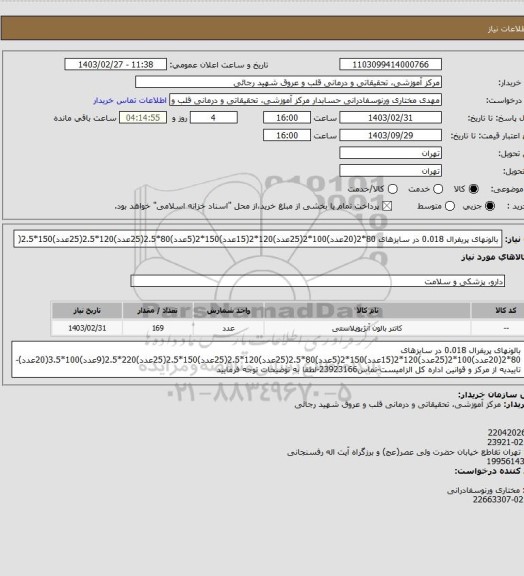The image size is (524, 576).
Task: Click the phone number 22663307-02
Action: click(x=498, y=500)
